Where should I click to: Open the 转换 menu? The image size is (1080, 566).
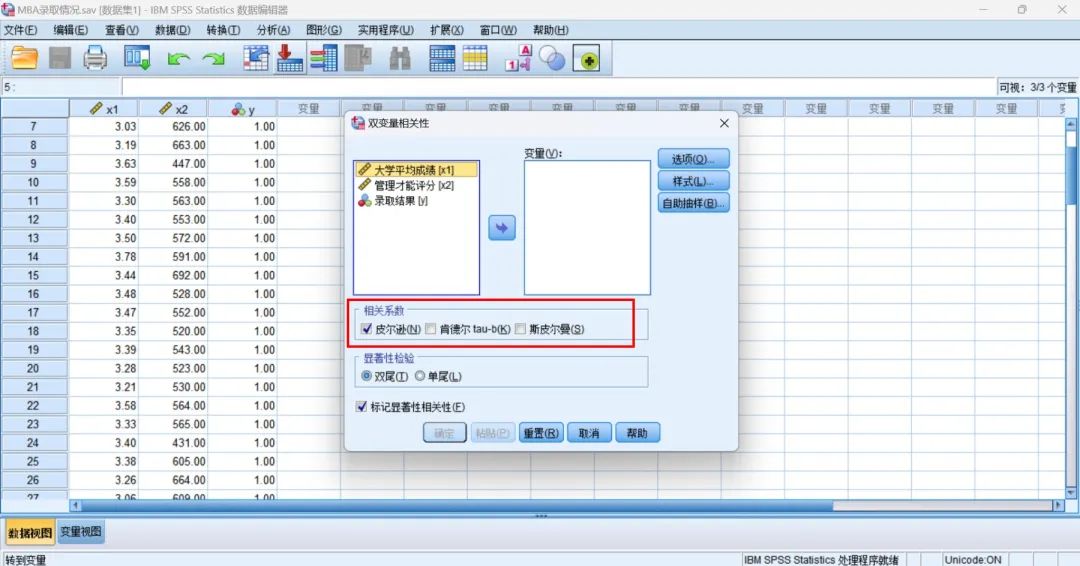pos(223,30)
